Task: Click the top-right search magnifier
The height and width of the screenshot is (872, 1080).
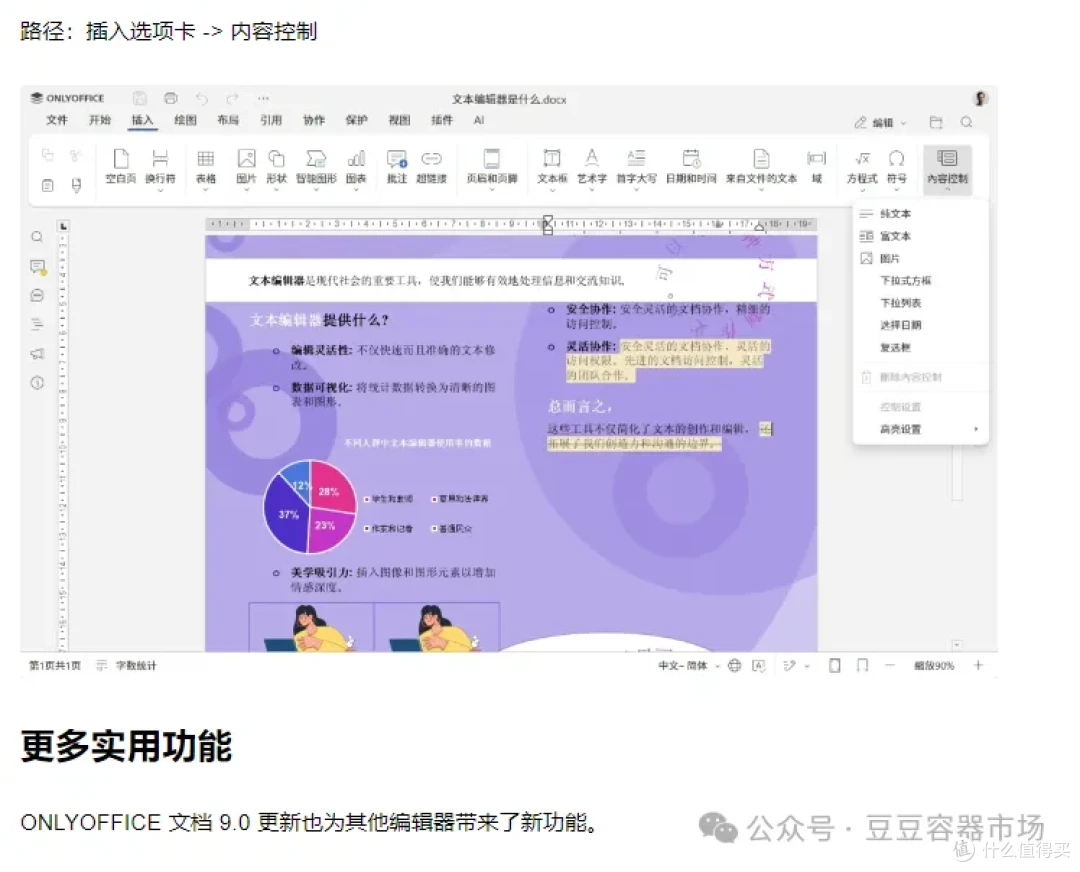Action: [x=966, y=122]
